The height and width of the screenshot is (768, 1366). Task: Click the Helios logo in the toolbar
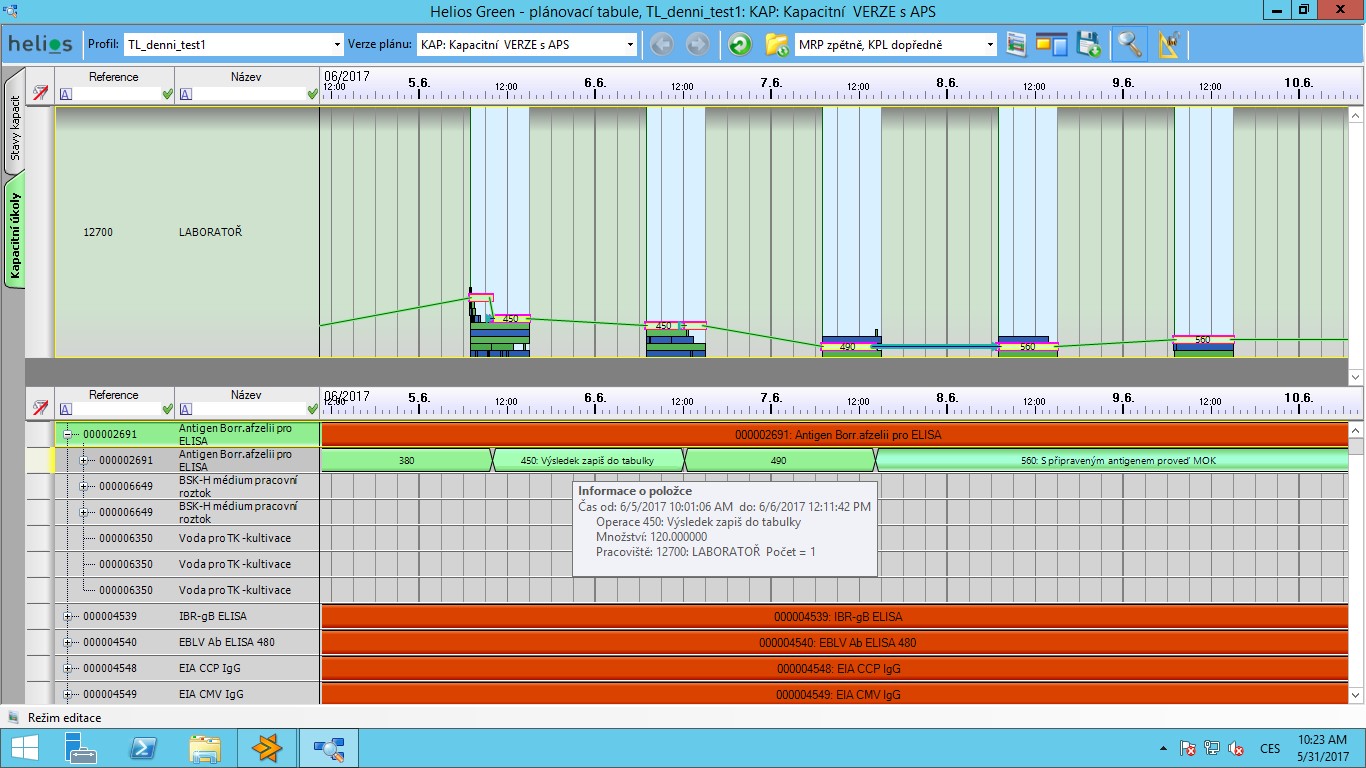tap(40, 45)
